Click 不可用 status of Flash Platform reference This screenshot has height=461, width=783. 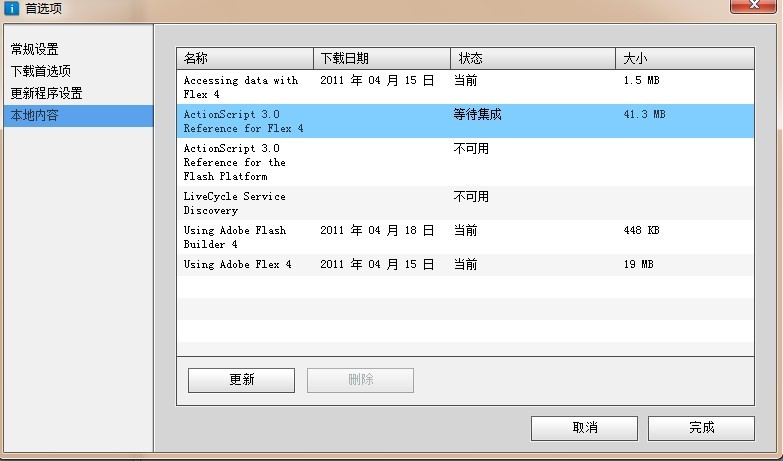tap(471, 148)
